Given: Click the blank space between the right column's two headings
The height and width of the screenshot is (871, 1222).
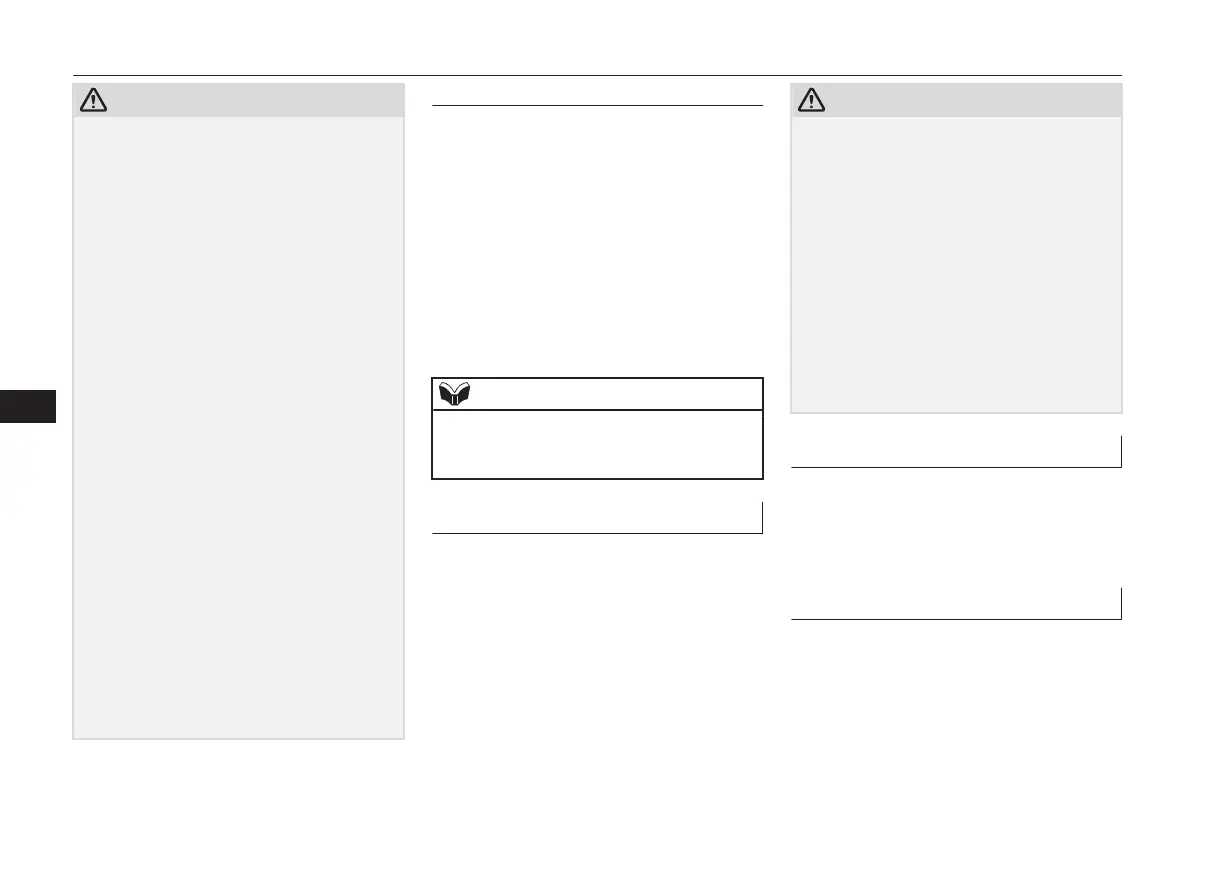Looking at the screenshot, I should point(955,527).
